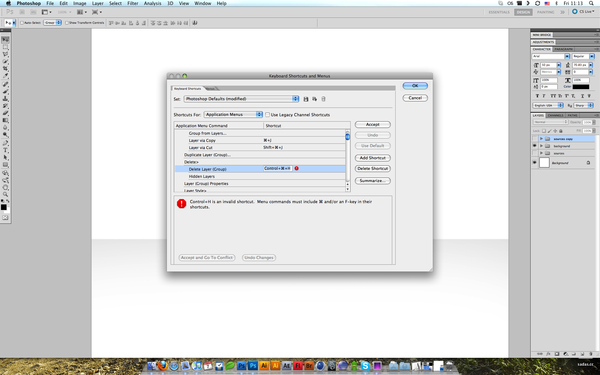
Task: Toggle Auto-Select checkbox in options bar
Action: (22, 23)
